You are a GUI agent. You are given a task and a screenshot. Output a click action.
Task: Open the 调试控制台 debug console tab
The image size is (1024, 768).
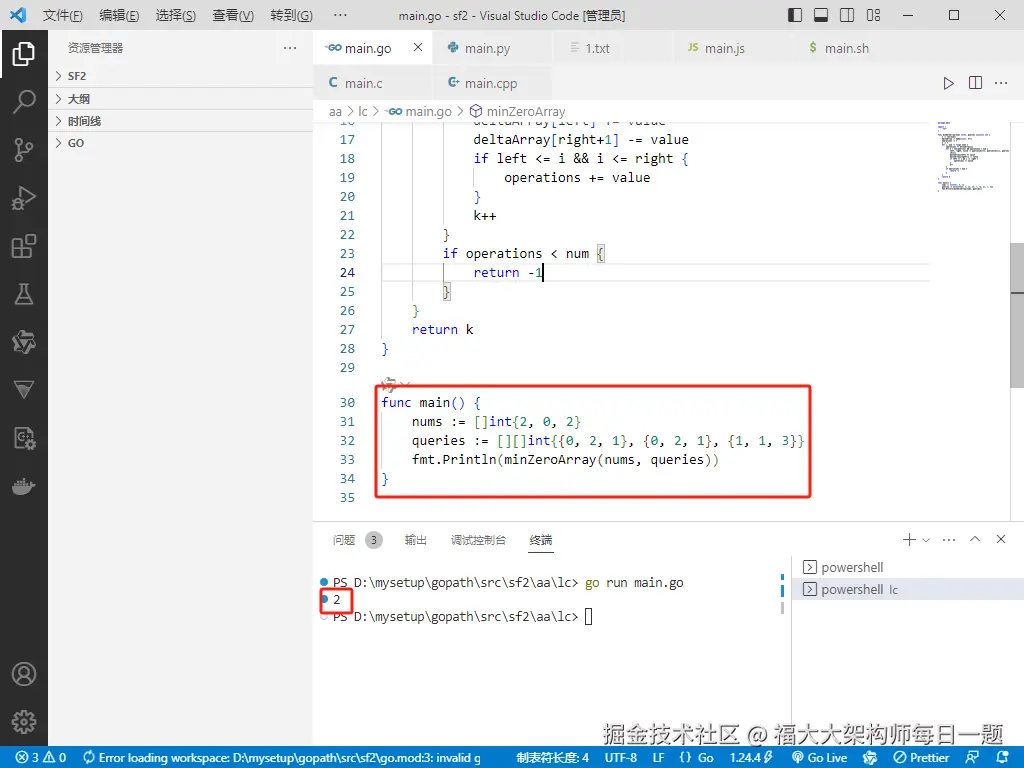[478, 539]
